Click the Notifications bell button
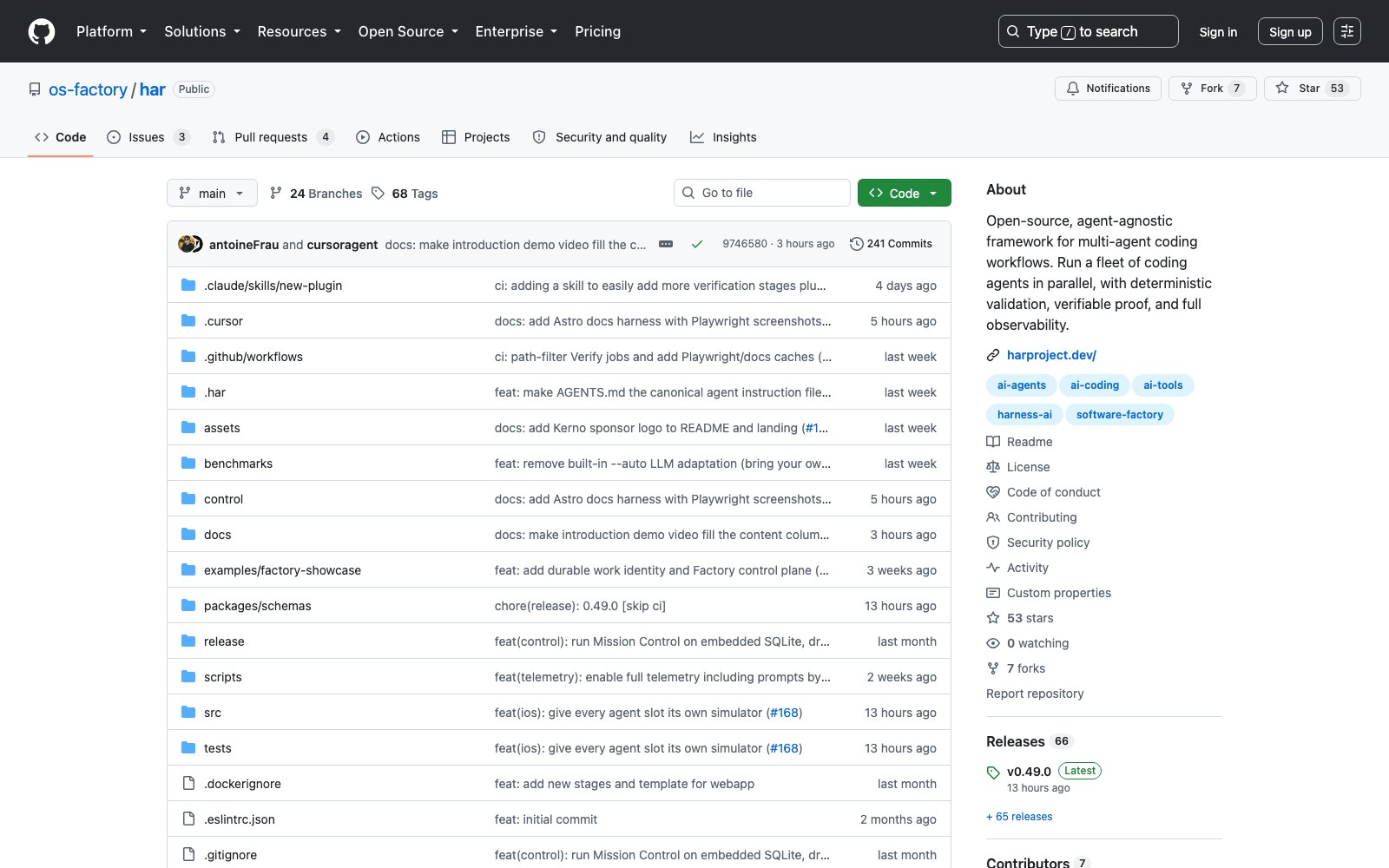This screenshot has width=1389, height=868. click(x=1108, y=89)
